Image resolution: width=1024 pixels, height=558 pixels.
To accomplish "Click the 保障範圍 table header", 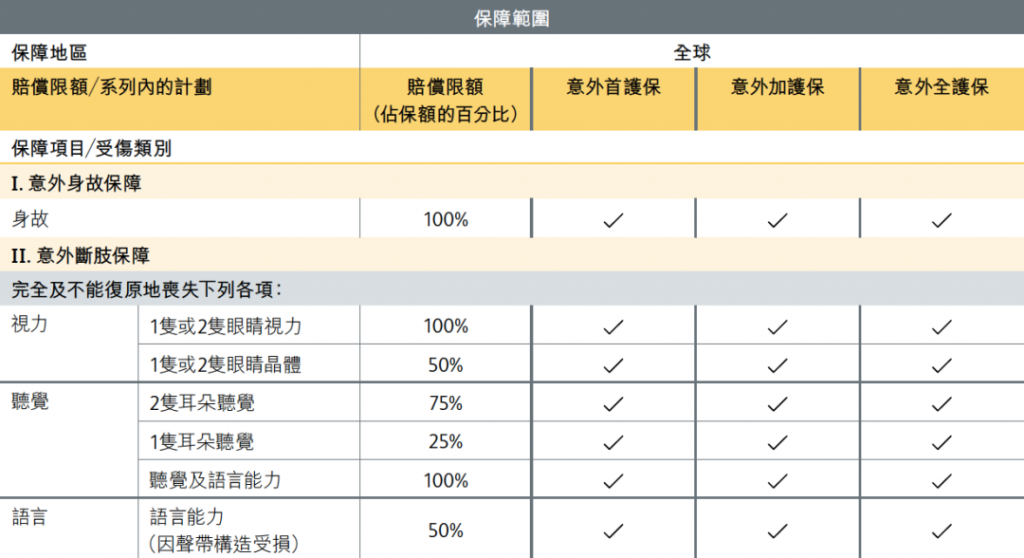I will point(511,18).
